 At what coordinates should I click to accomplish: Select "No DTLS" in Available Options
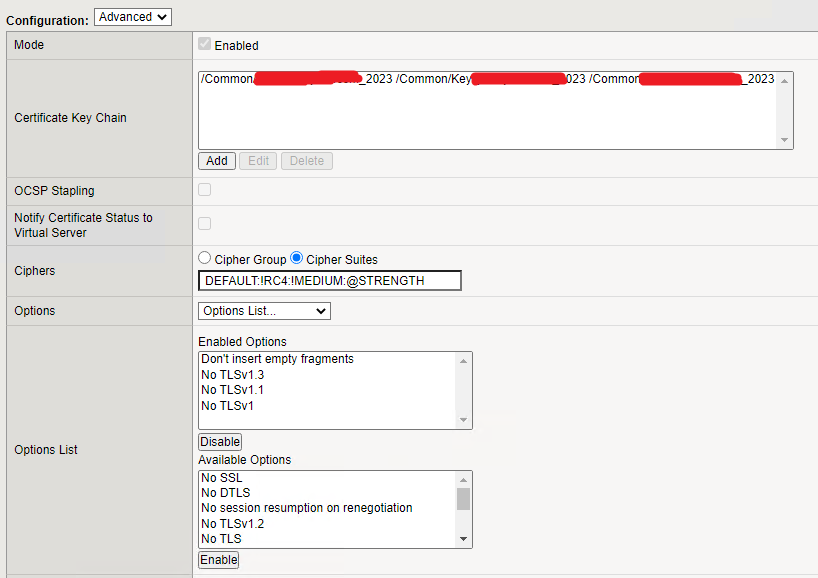[226, 493]
